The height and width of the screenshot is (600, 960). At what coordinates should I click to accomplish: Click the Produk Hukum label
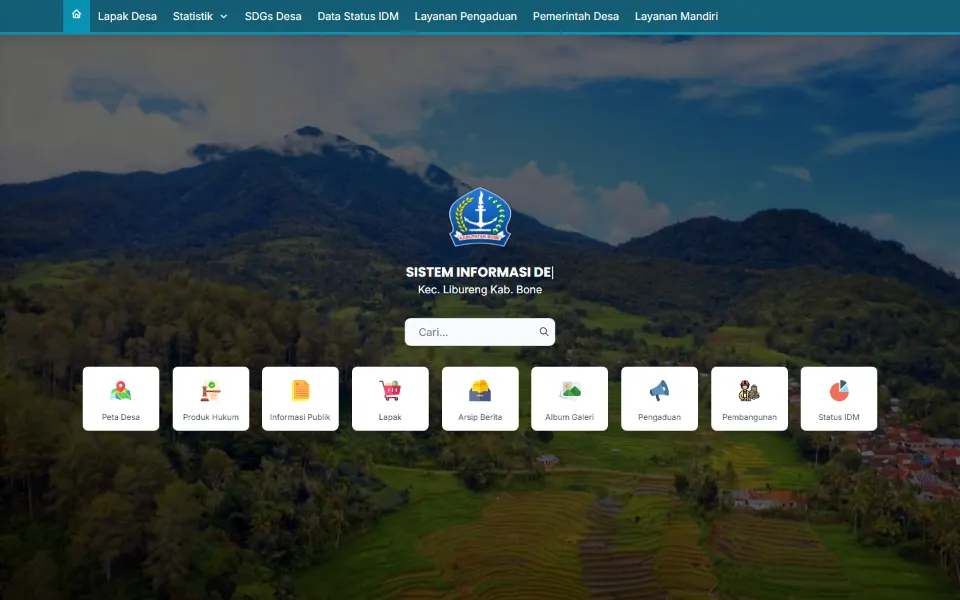[211, 417]
